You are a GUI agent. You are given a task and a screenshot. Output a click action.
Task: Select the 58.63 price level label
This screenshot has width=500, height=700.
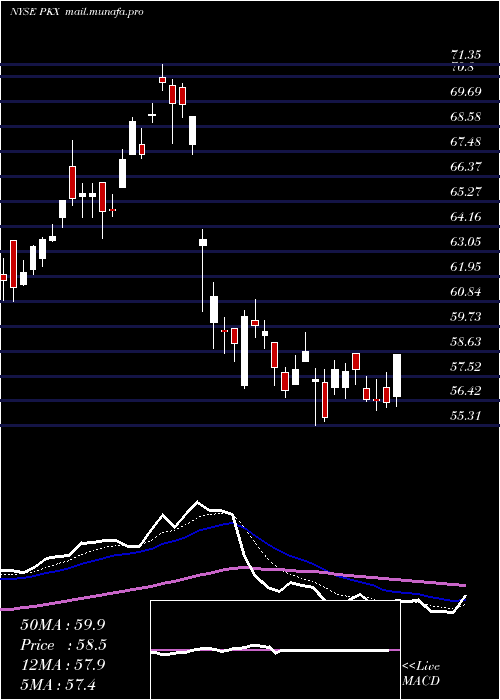pos(466,342)
